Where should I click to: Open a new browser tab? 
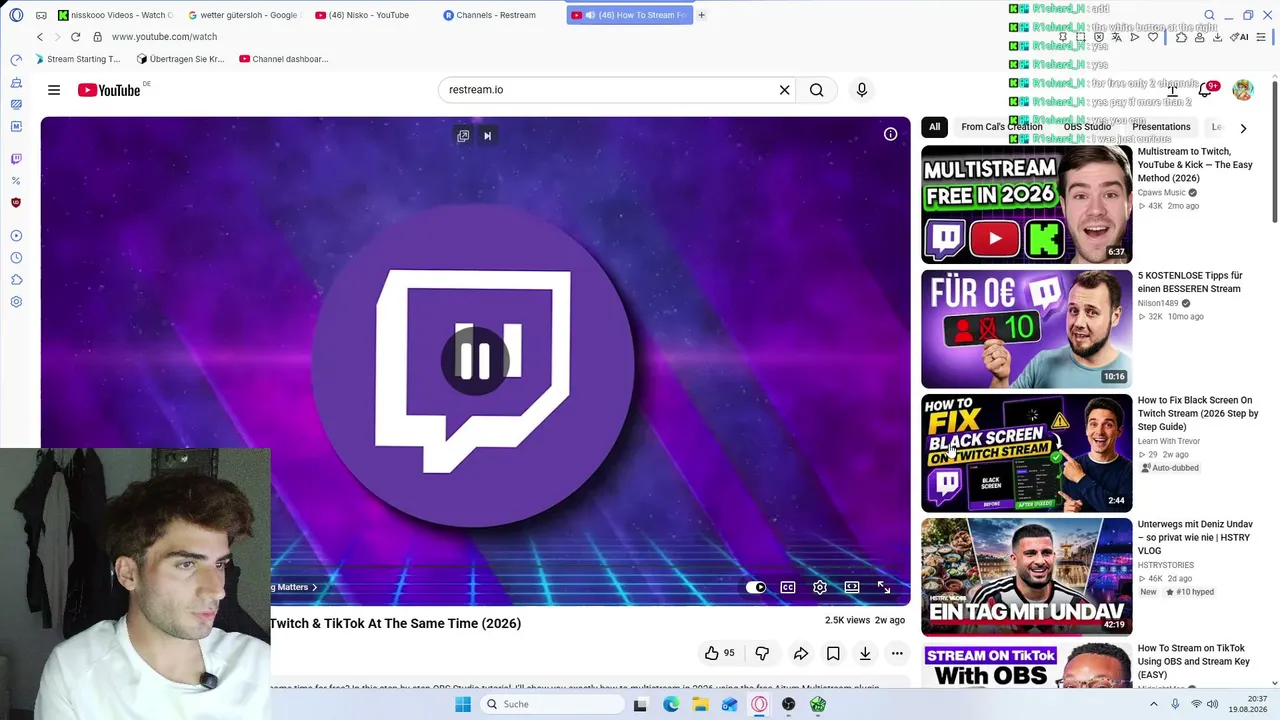tap(701, 15)
